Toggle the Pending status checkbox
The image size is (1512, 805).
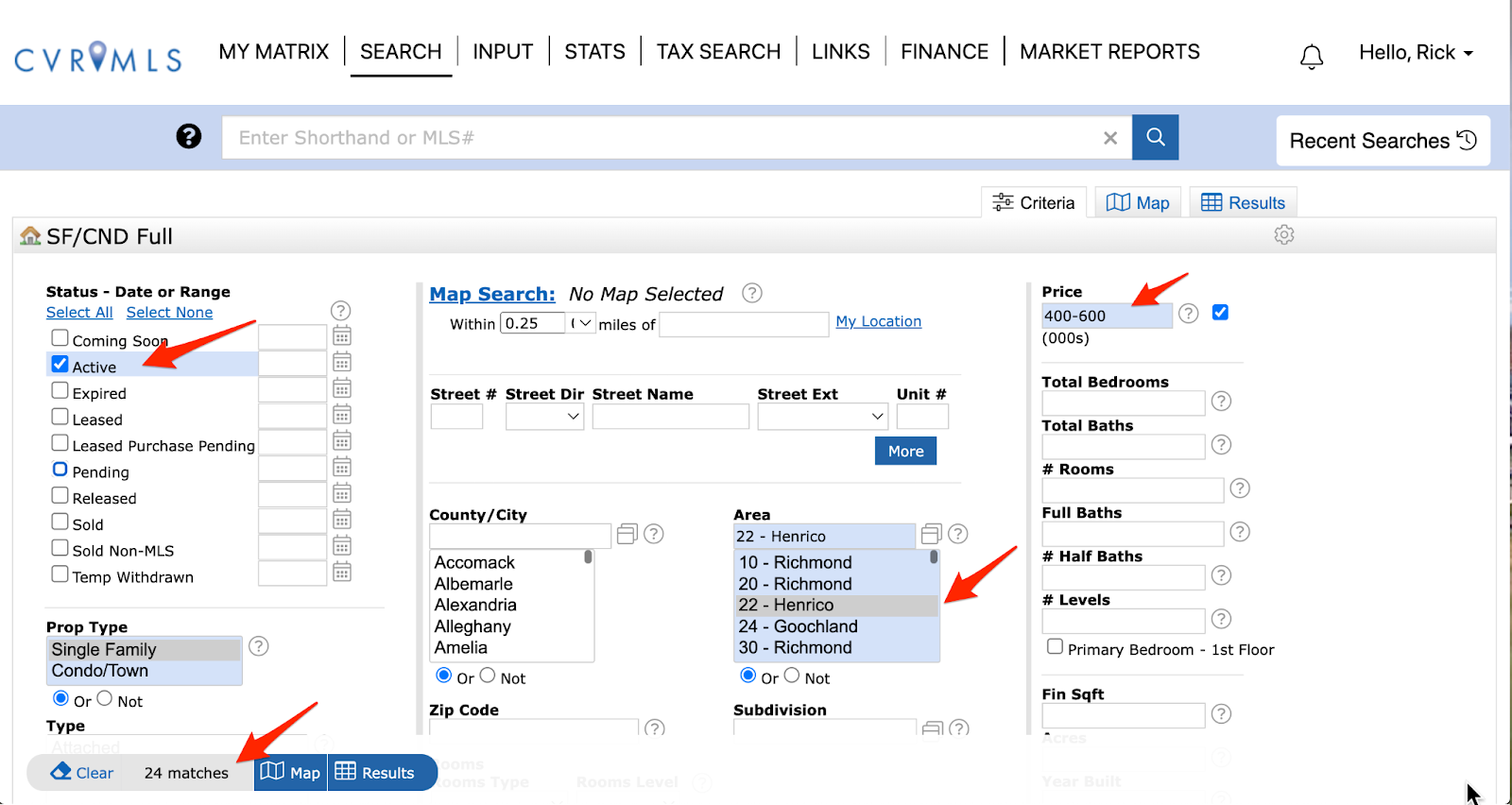pos(60,470)
